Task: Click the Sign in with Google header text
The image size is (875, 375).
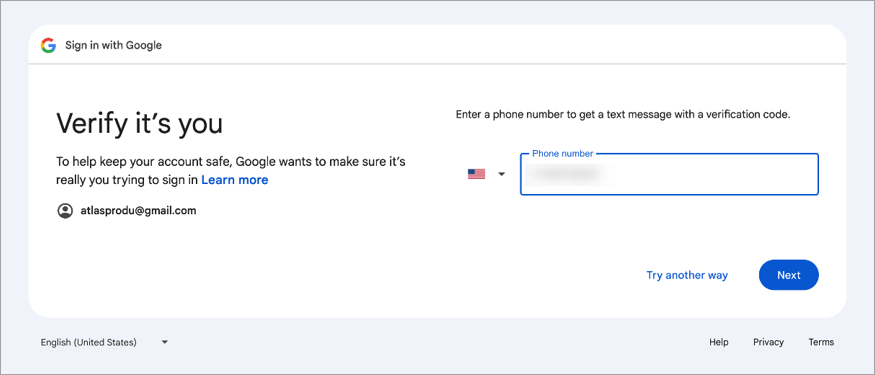Action: 113,45
